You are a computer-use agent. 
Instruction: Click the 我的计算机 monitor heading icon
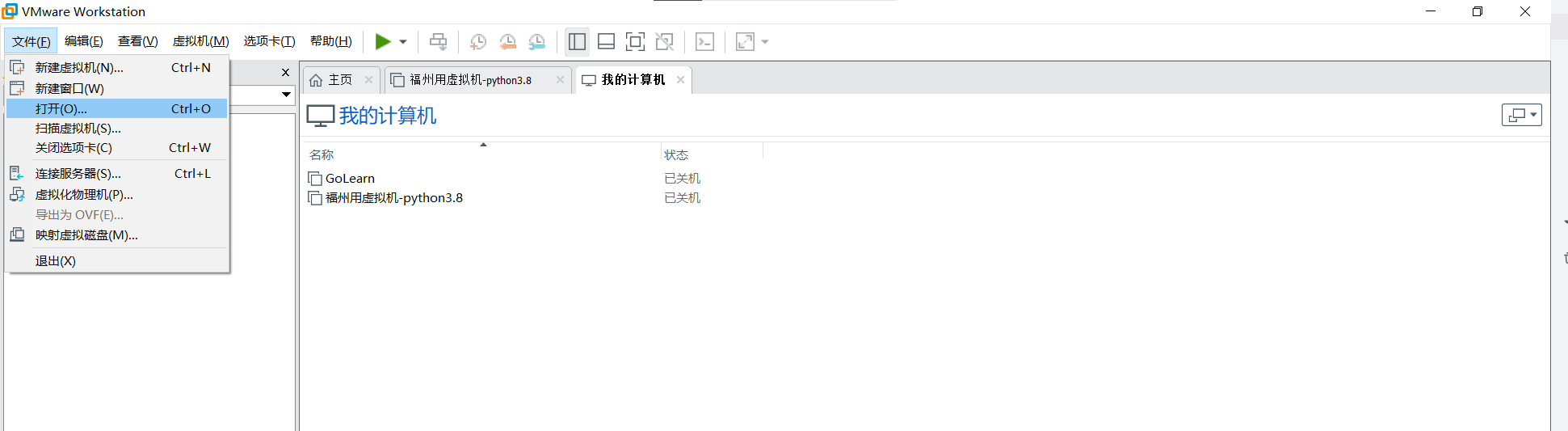(x=321, y=116)
